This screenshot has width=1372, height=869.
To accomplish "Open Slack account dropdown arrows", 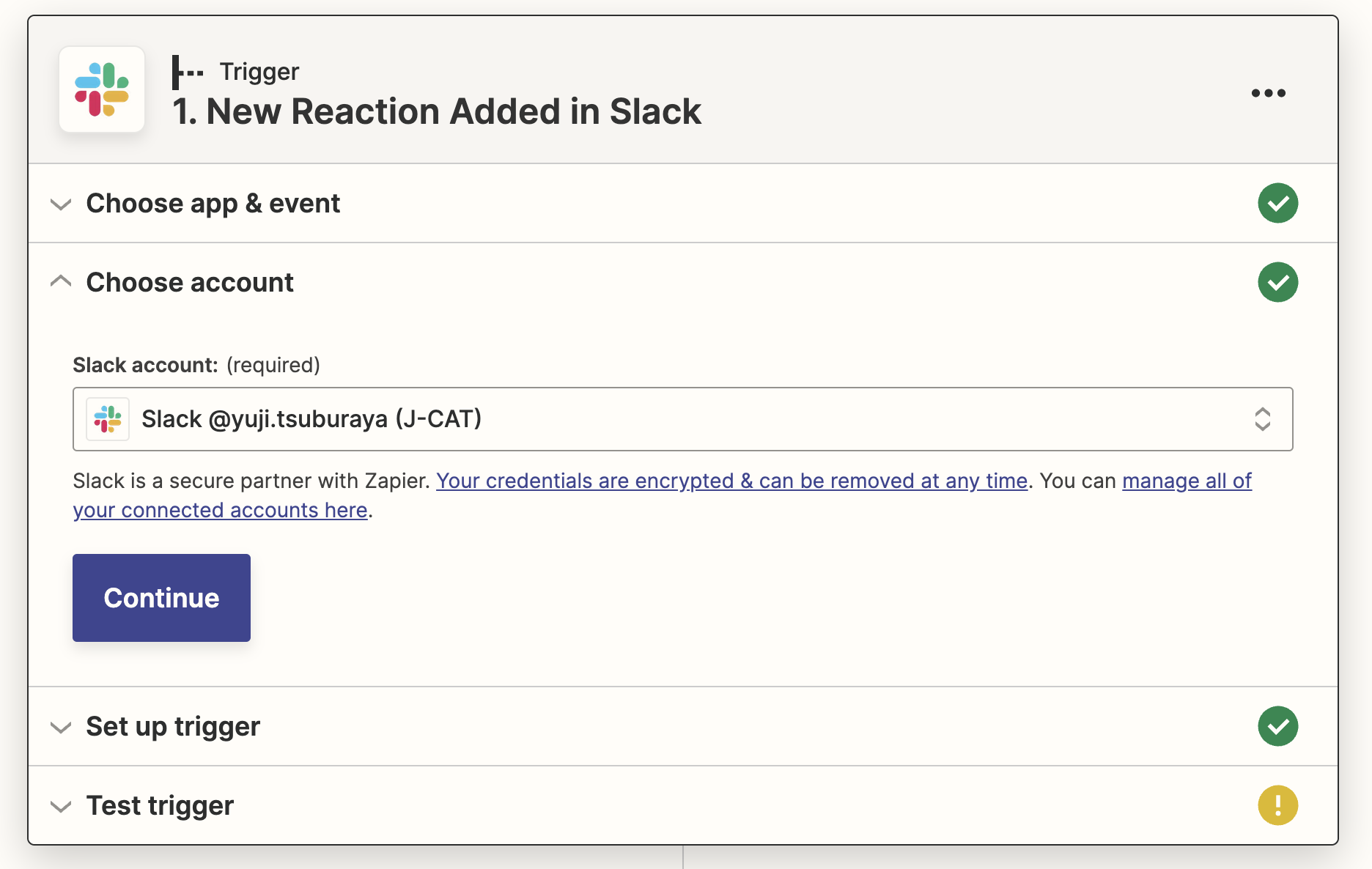I will pos(1262,419).
